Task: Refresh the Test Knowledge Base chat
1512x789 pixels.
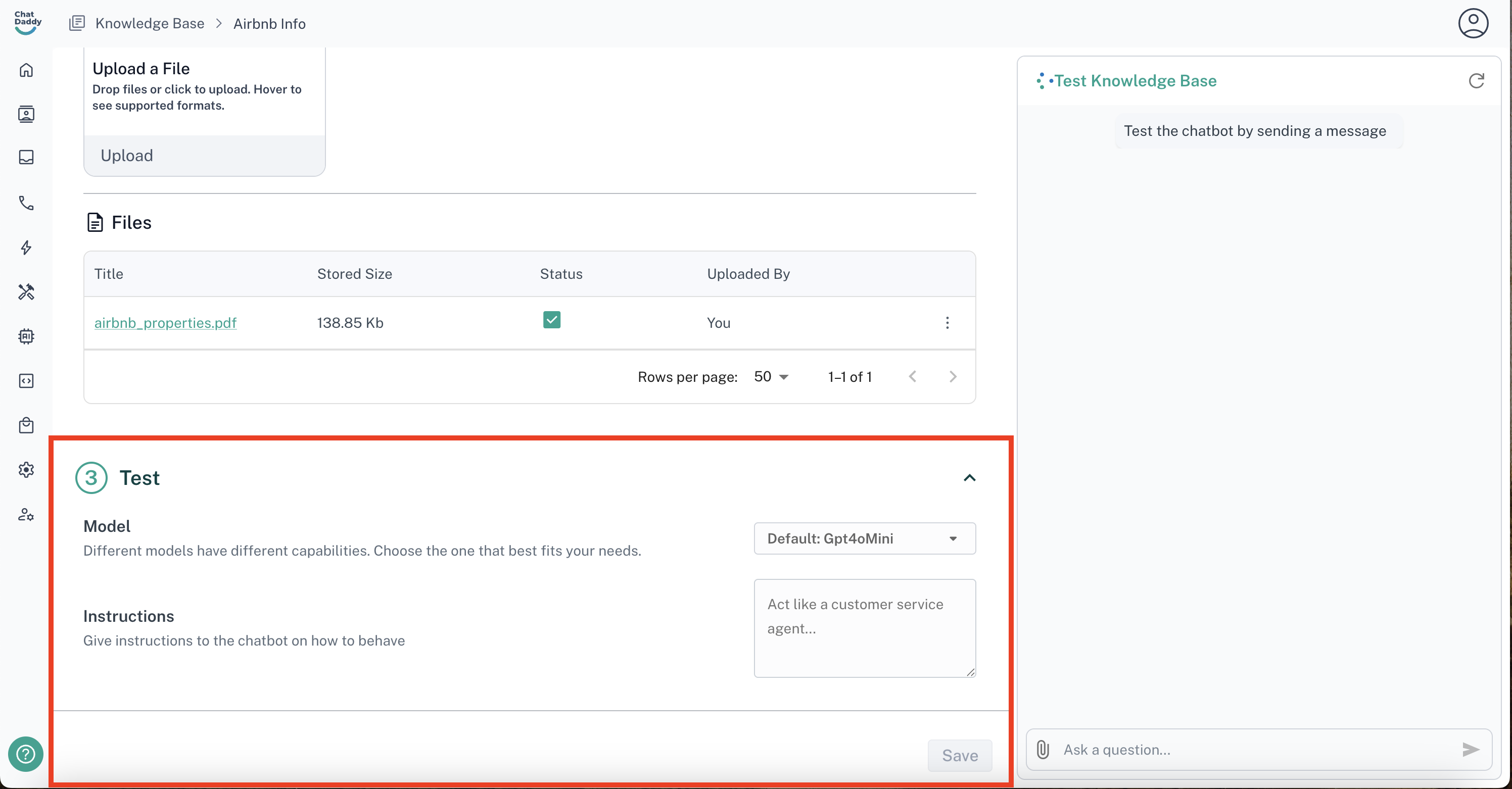Action: [x=1476, y=81]
